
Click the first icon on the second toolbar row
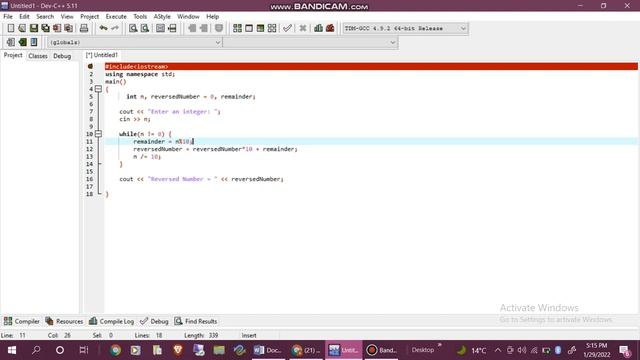coord(11,42)
